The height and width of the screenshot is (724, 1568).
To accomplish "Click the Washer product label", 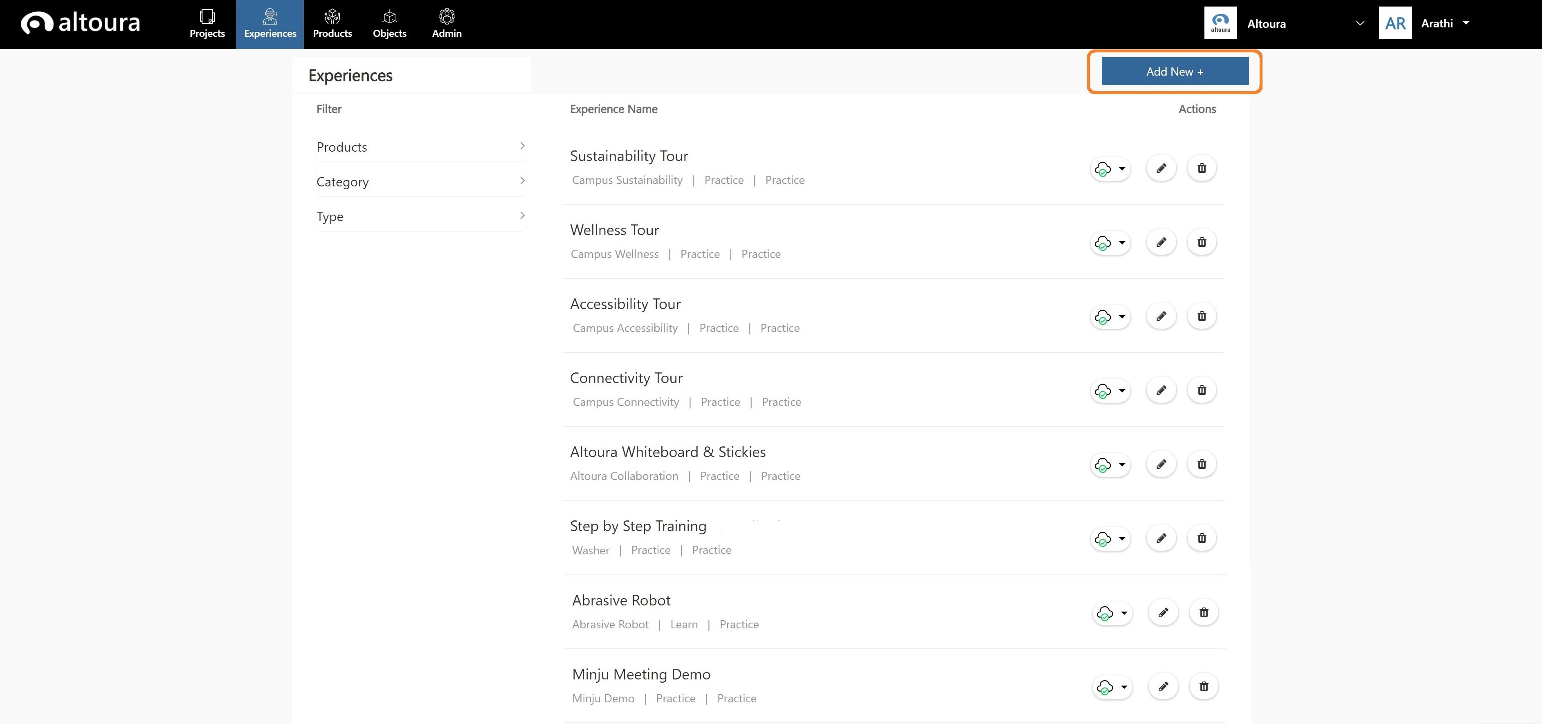I will tap(591, 550).
